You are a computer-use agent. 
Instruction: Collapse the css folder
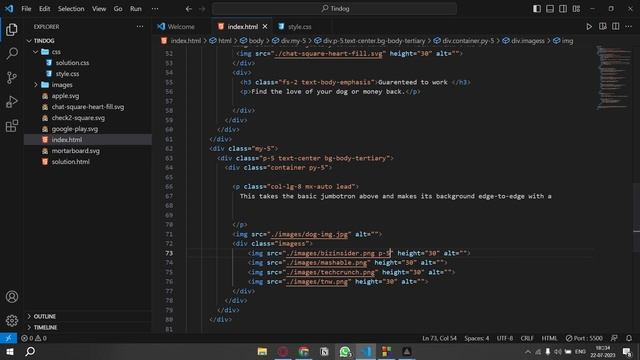[56, 52]
